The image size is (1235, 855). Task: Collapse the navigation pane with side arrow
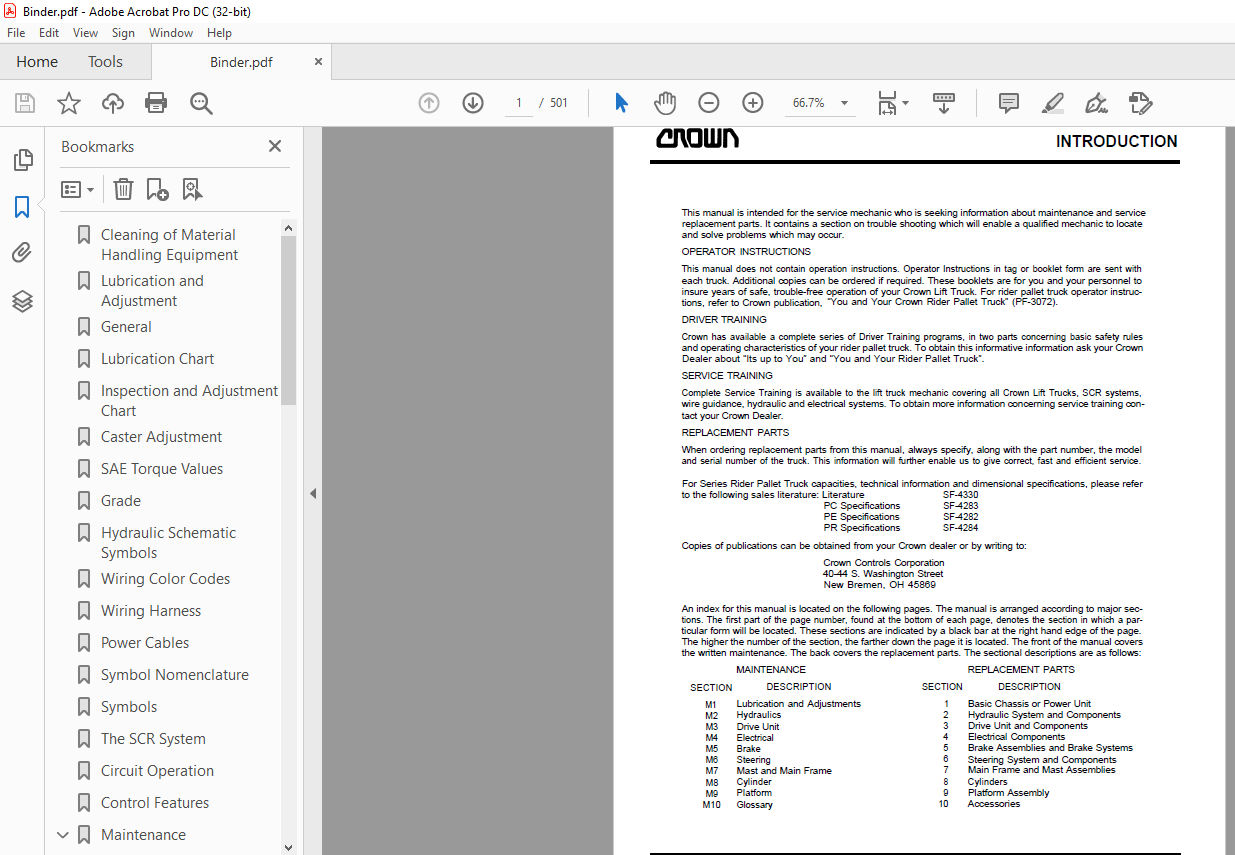click(x=312, y=493)
